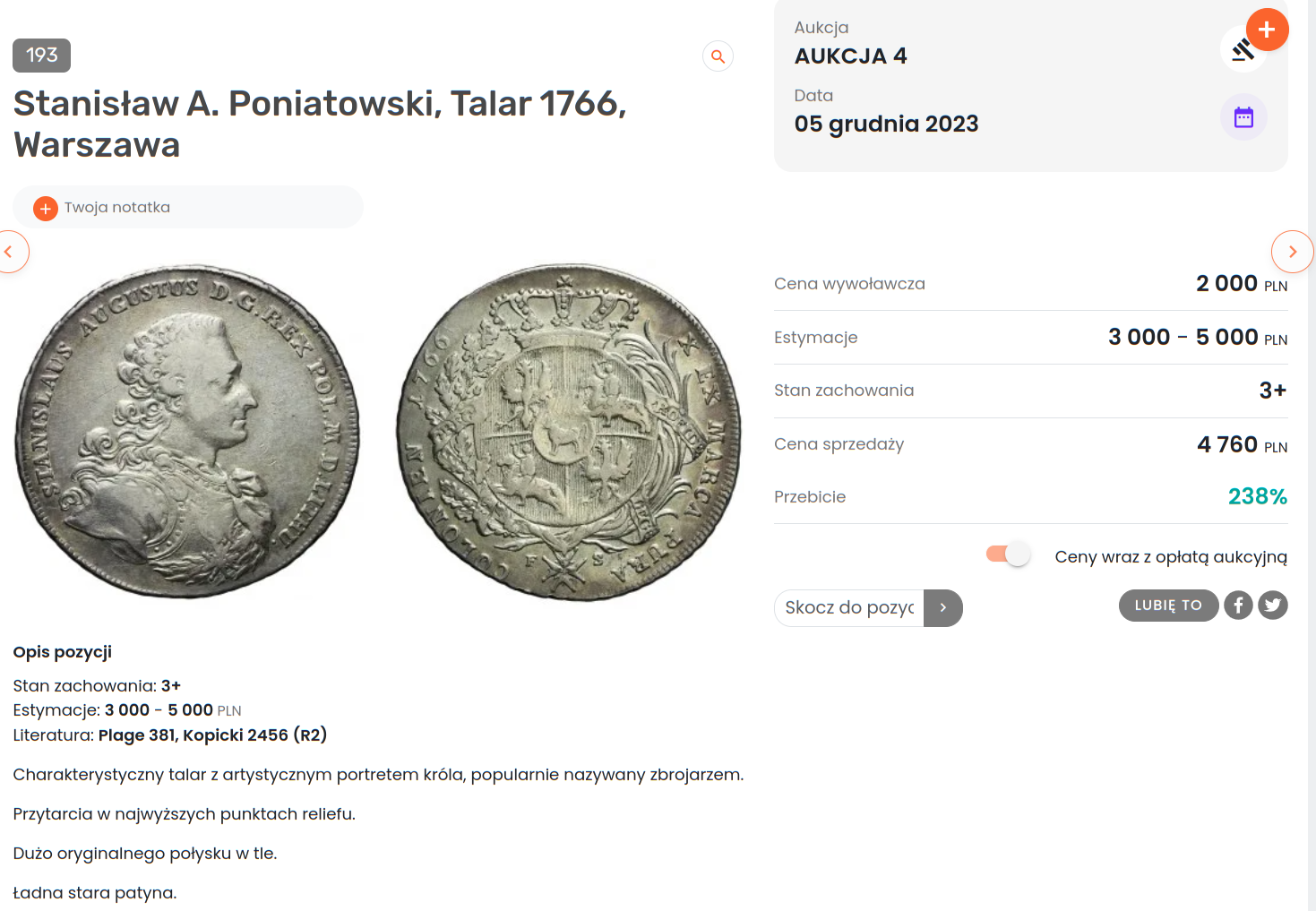
Task: Click the plus icon beside Twoja notatka
Action: (x=46, y=208)
